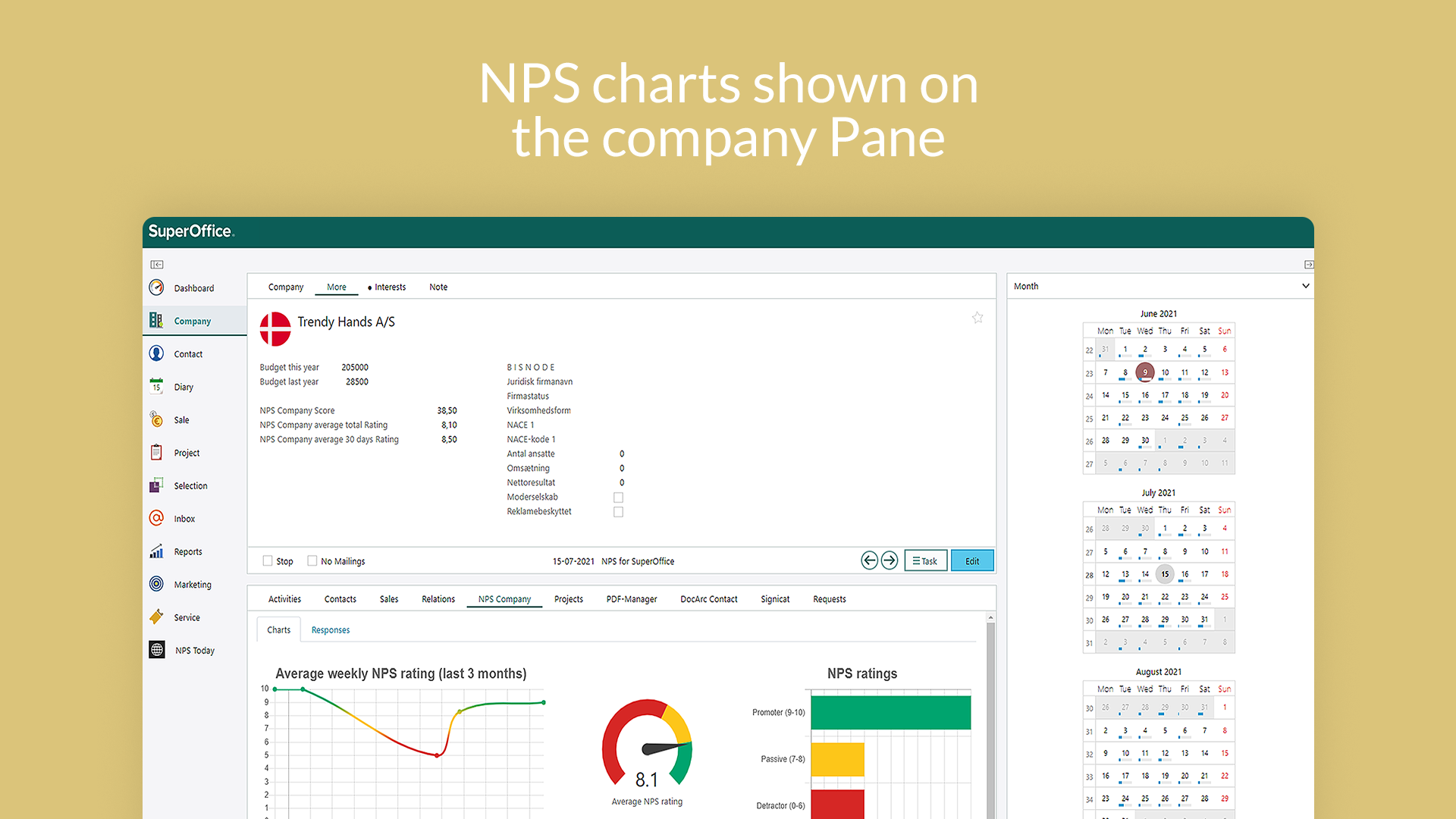Open the Relations tab
Screen dimensions: 1456x819
coord(438,599)
